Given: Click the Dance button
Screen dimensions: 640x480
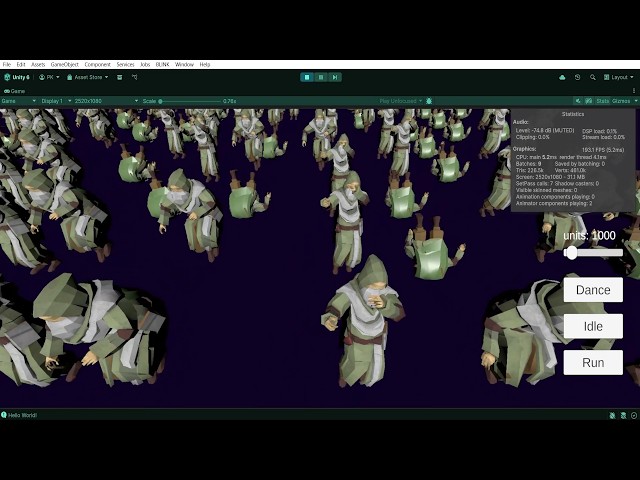Looking at the screenshot, I should coord(593,290).
